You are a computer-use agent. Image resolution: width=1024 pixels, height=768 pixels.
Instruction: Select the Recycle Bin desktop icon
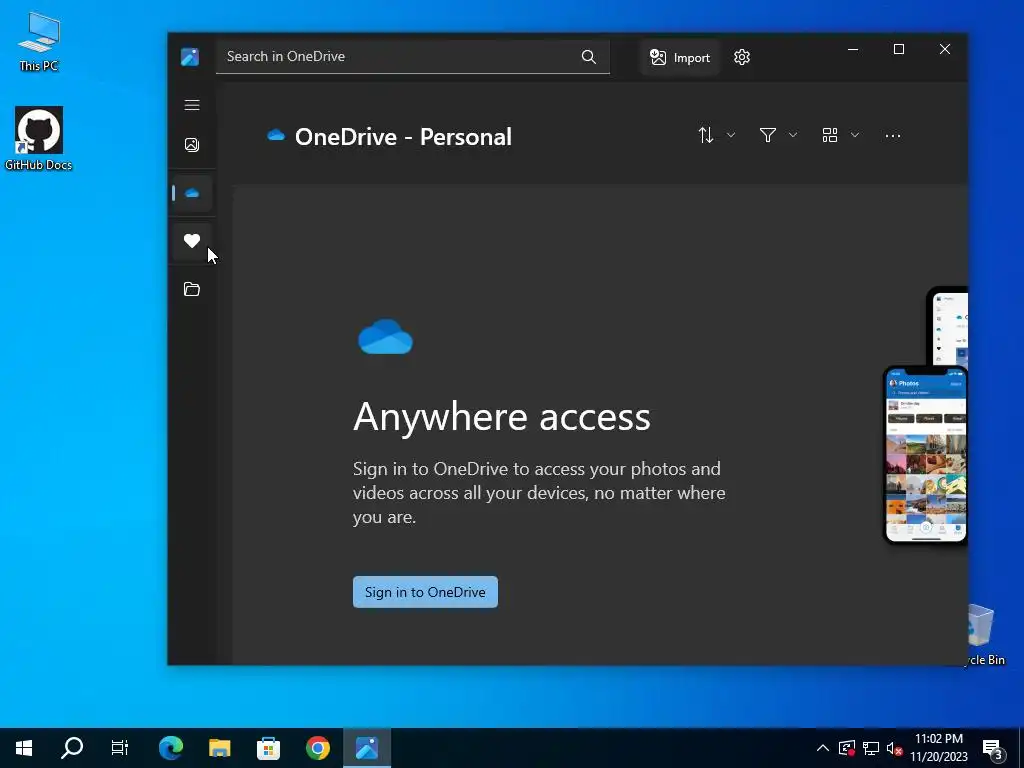[x=984, y=635]
